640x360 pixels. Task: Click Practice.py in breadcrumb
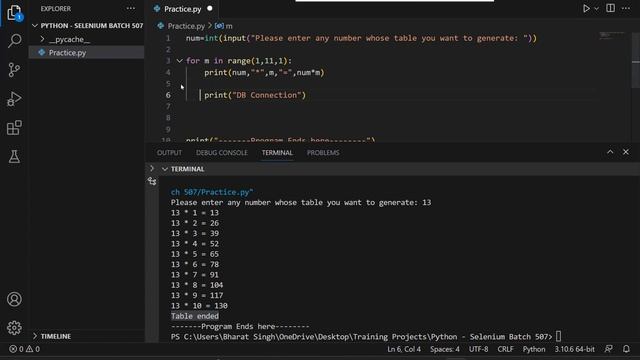tap(186, 26)
